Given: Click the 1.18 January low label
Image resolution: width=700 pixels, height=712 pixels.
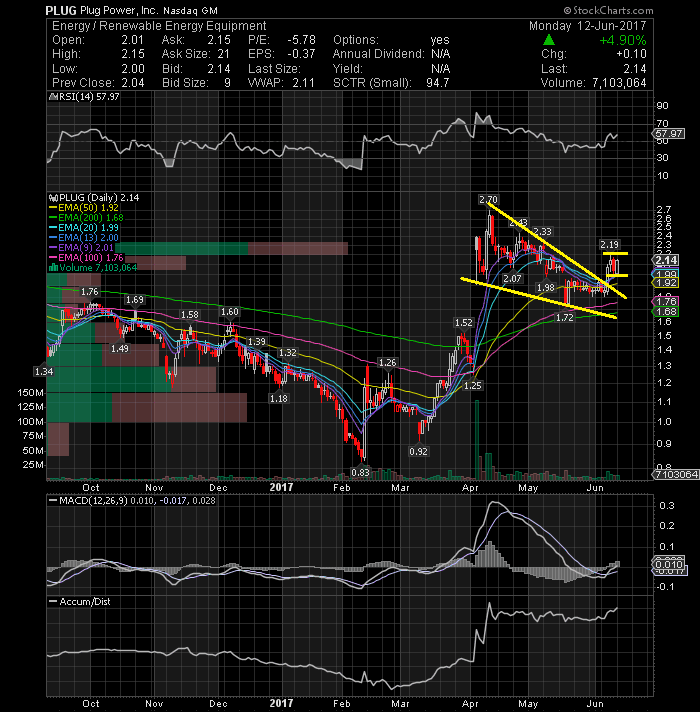Looking at the screenshot, I should point(278,398).
